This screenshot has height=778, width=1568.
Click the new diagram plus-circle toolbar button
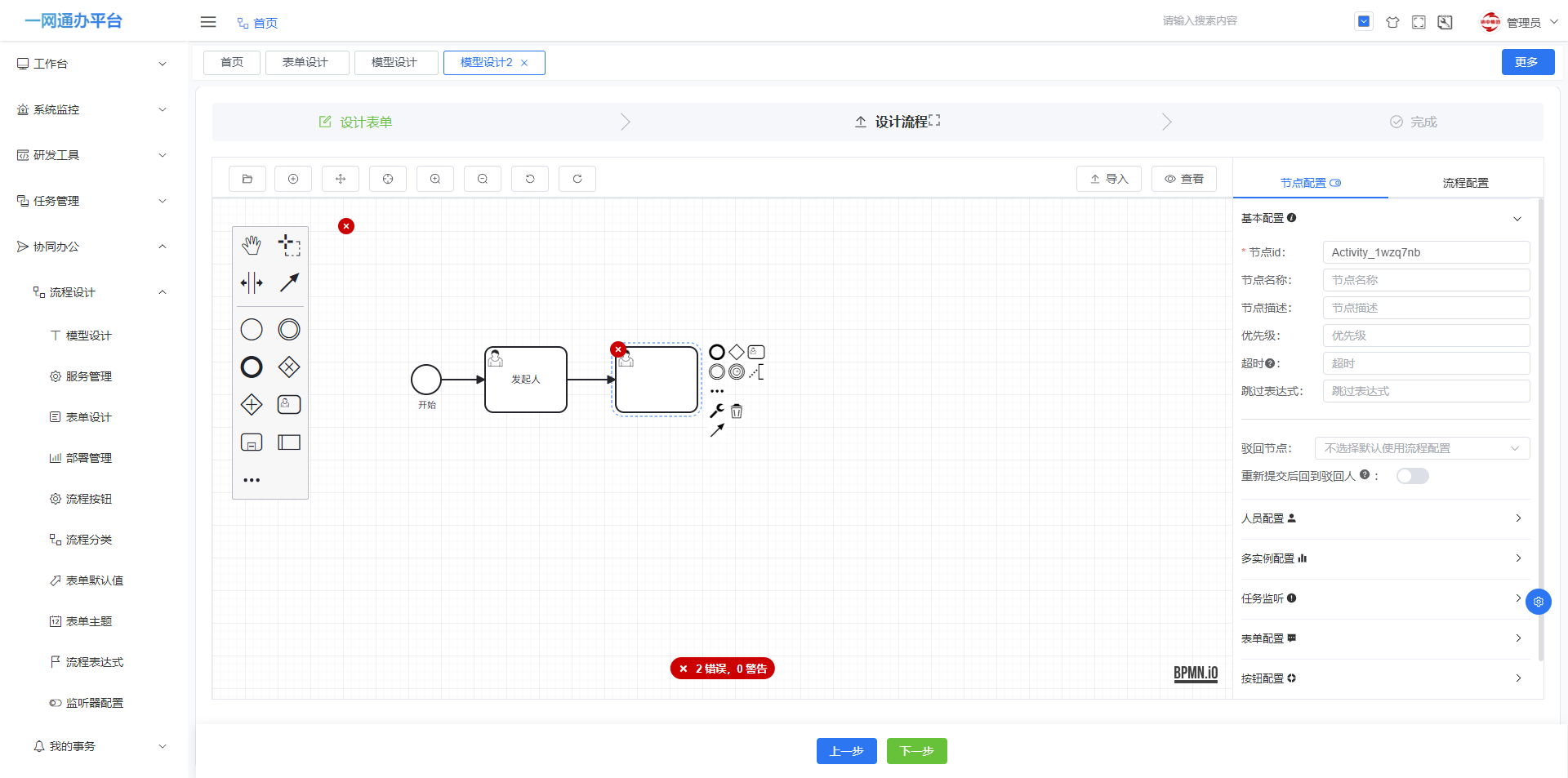point(293,179)
